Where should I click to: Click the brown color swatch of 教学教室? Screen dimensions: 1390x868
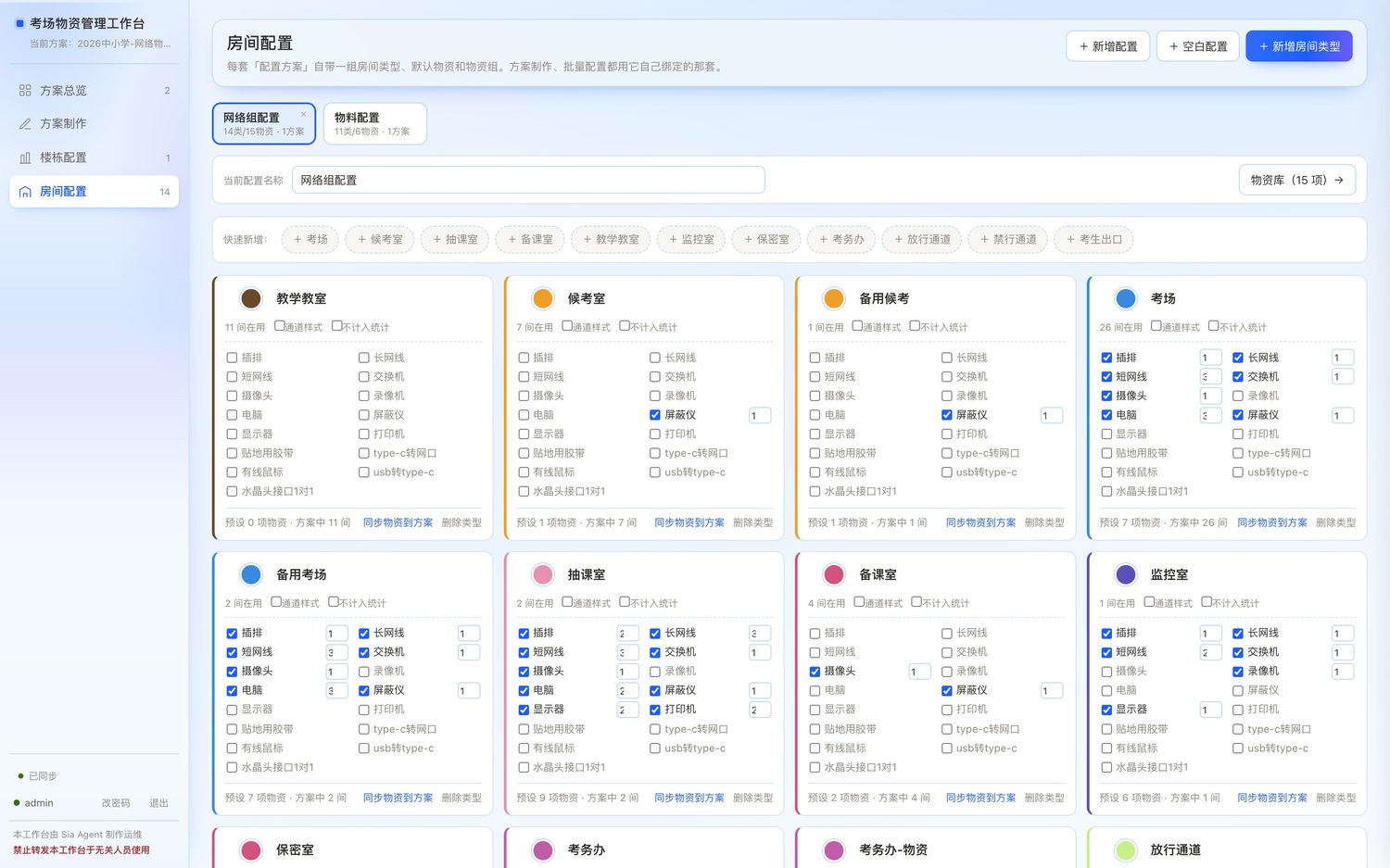click(251, 298)
